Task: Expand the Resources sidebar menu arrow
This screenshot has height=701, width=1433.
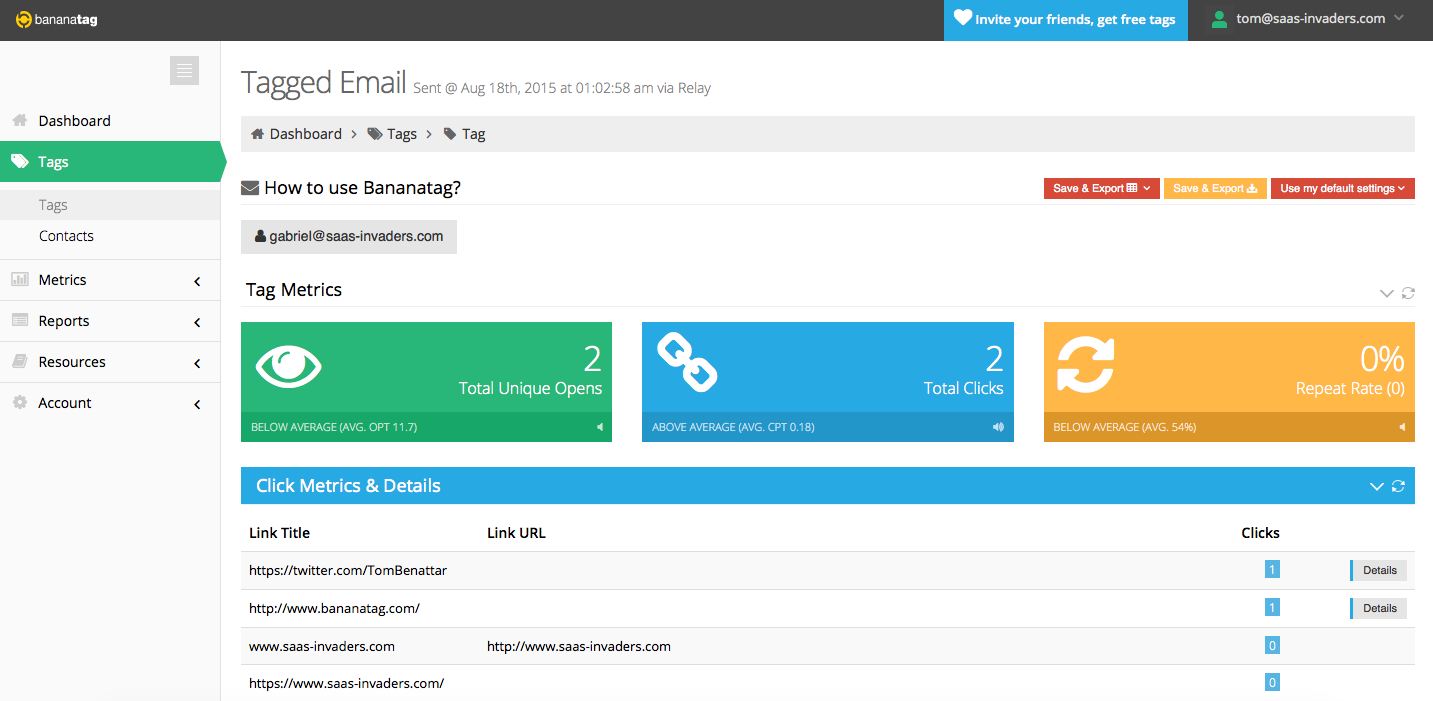Action: [197, 363]
